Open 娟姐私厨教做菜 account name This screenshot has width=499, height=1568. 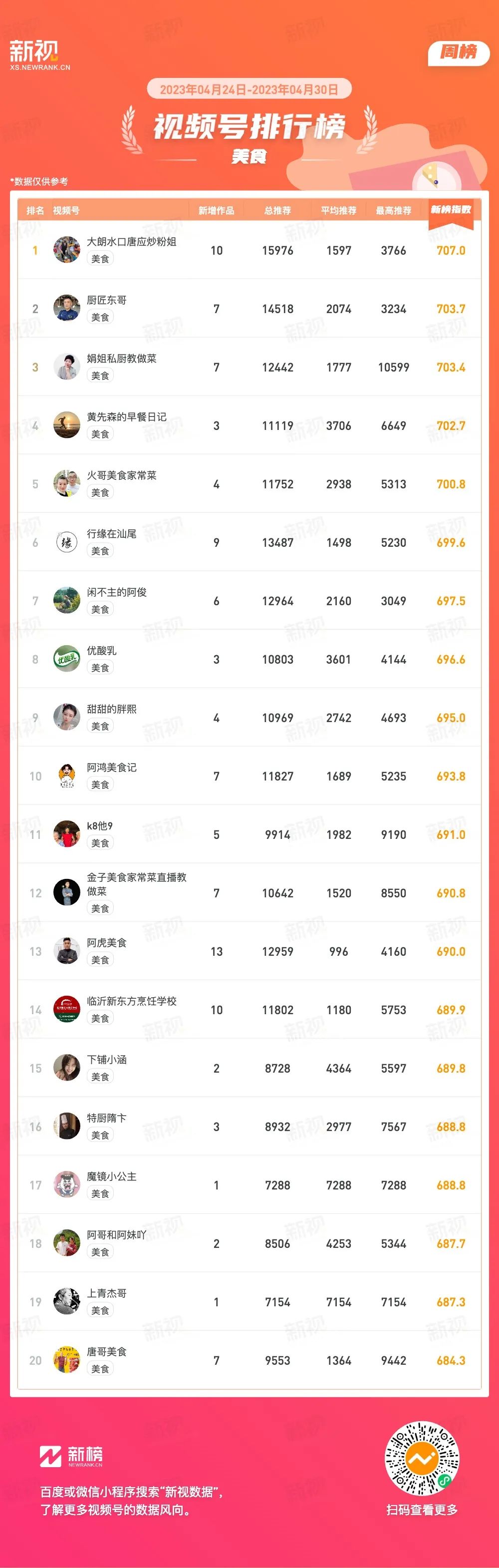tap(122, 359)
